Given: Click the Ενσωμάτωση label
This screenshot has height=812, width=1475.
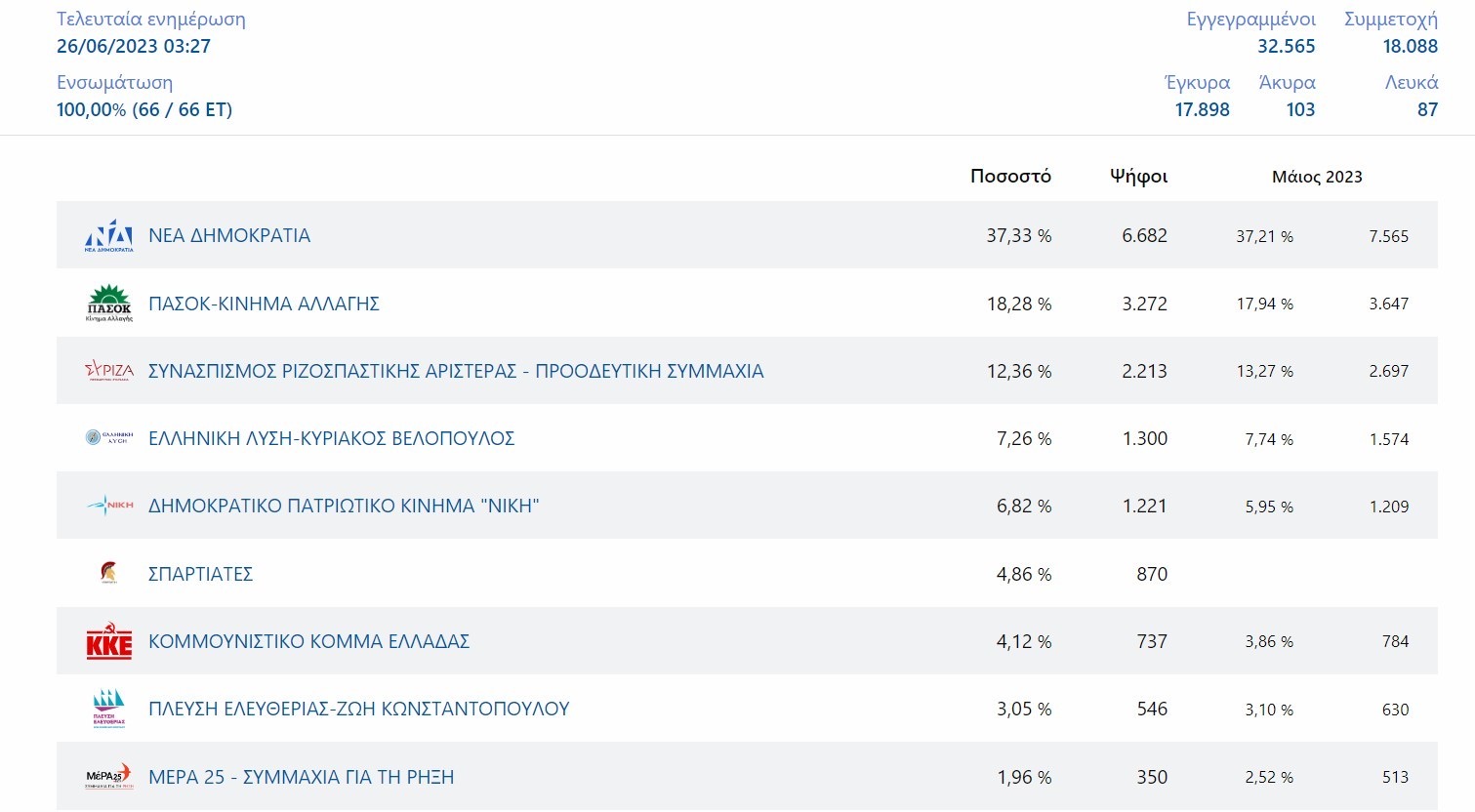Looking at the screenshot, I should 114,83.
